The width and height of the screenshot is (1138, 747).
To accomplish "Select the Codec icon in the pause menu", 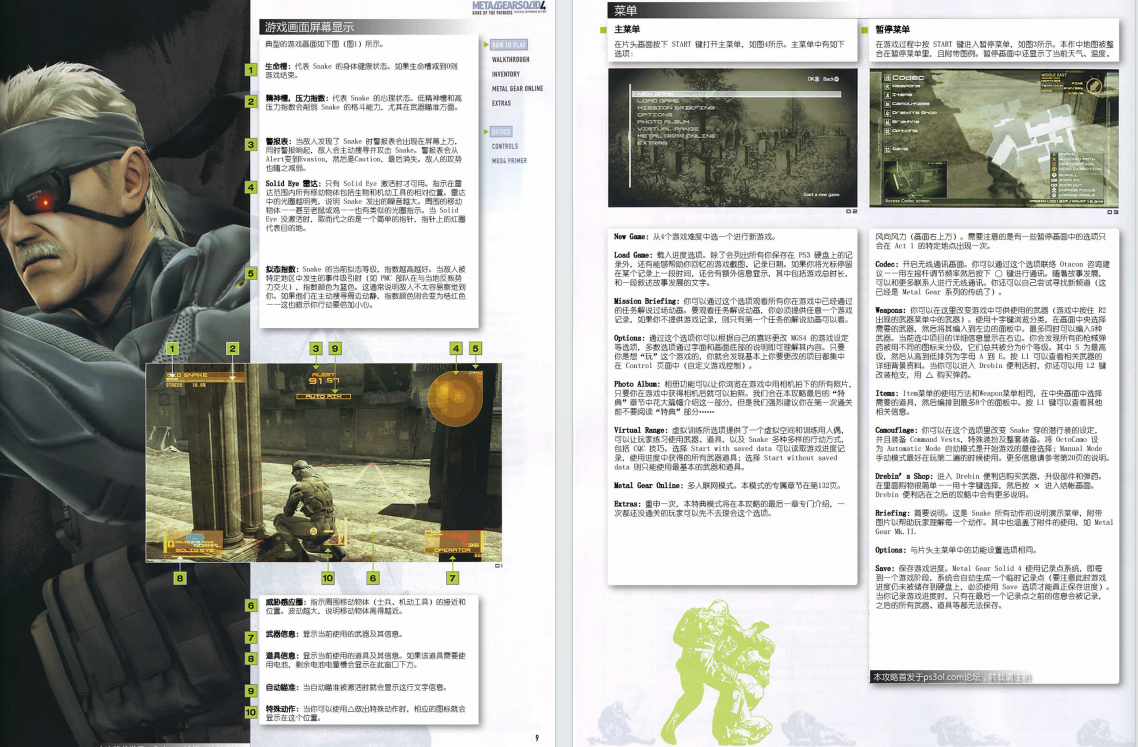I will (888, 77).
